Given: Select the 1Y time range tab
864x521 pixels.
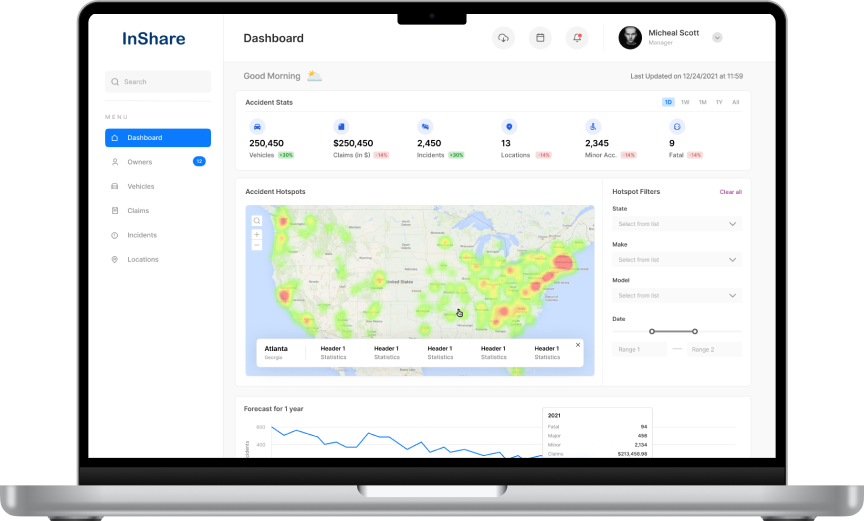Looking at the screenshot, I should (x=719, y=102).
